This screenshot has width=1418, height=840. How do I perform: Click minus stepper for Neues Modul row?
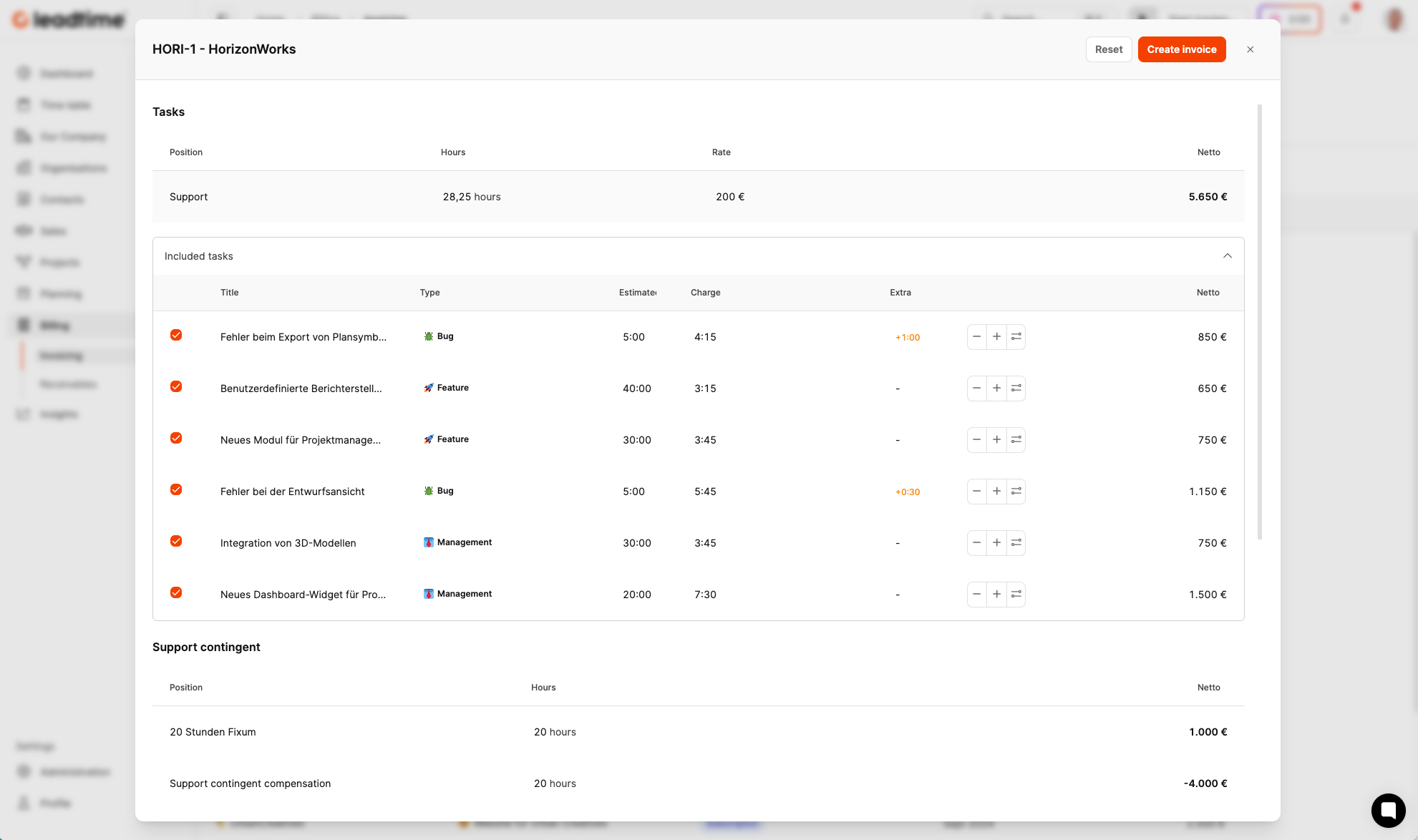click(x=976, y=440)
